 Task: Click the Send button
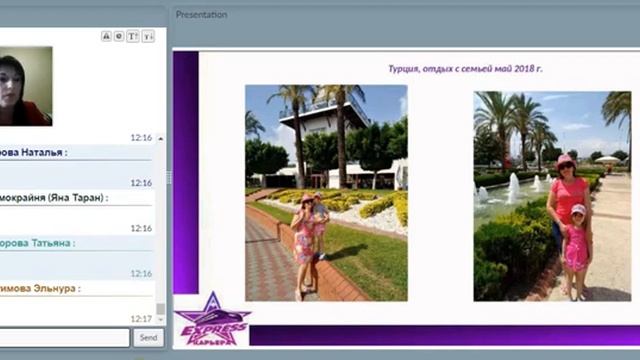[x=149, y=338]
